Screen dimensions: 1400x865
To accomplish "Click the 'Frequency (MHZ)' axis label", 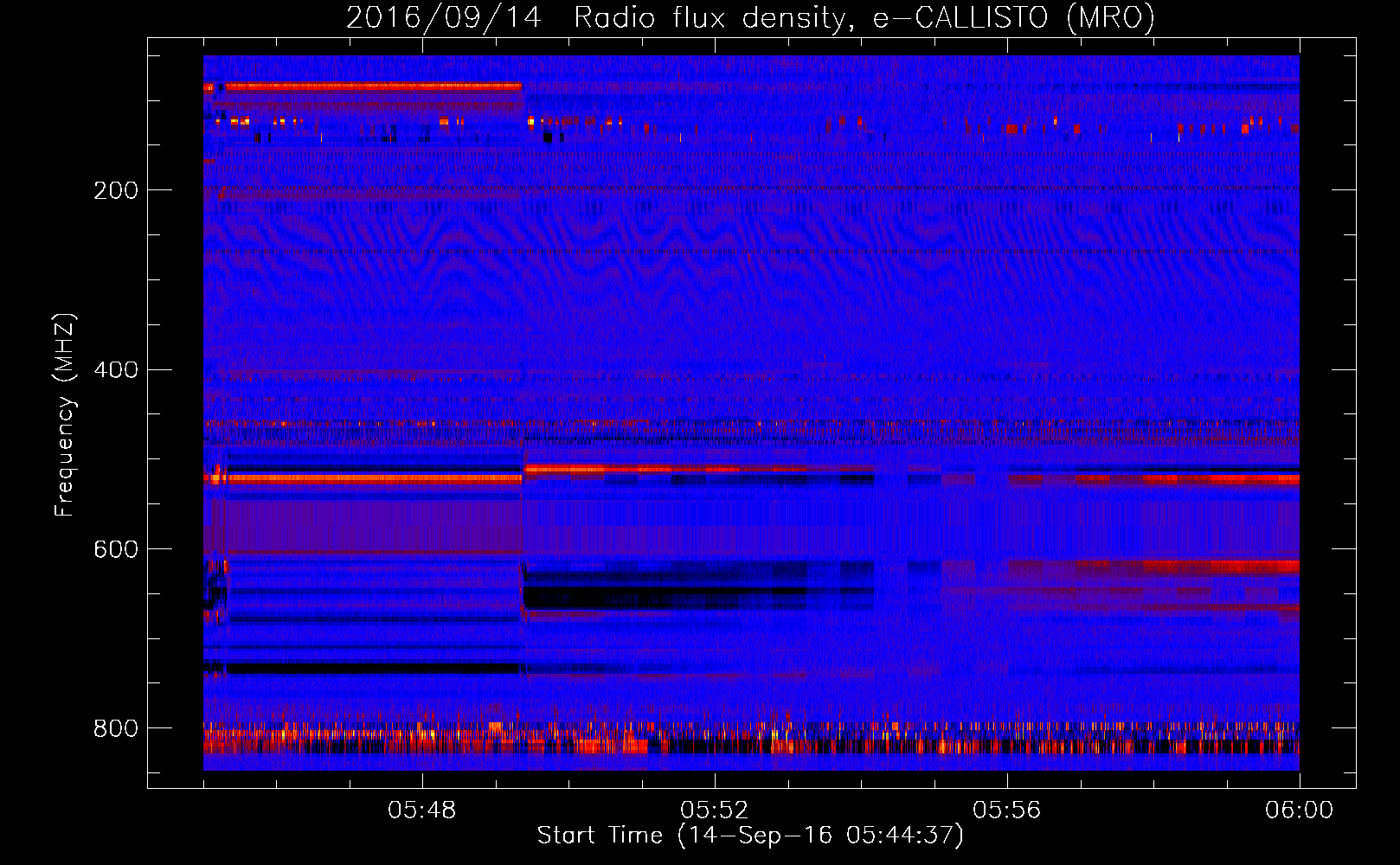I will click(x=64, y=414).
